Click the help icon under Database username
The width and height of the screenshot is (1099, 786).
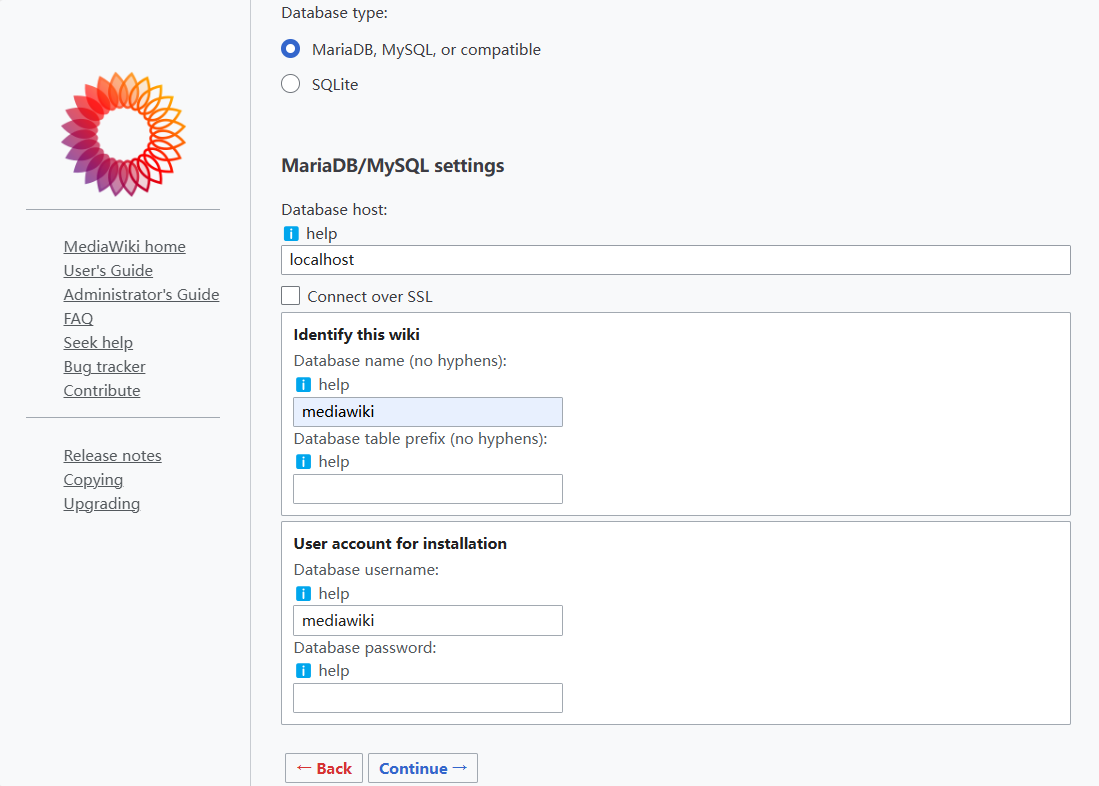(302, 593)
